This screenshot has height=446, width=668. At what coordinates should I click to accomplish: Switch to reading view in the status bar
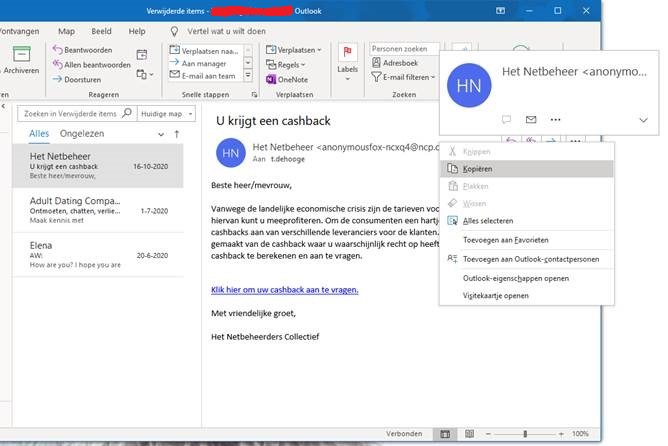[469, 434]
